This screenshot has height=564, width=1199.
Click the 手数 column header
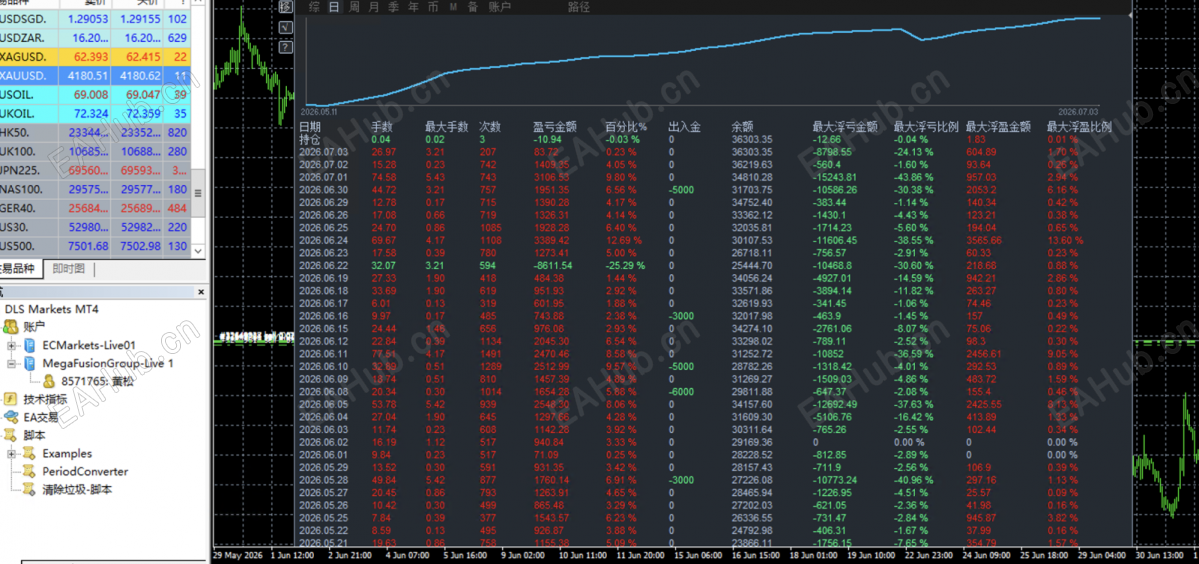pos(382,127)
